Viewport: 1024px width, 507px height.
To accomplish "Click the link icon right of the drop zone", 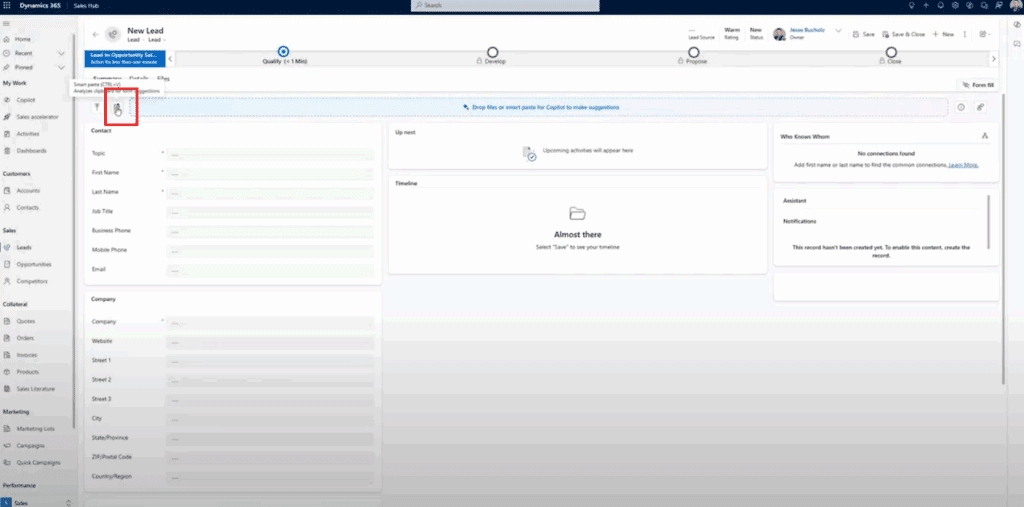I will tap(980, 107).
